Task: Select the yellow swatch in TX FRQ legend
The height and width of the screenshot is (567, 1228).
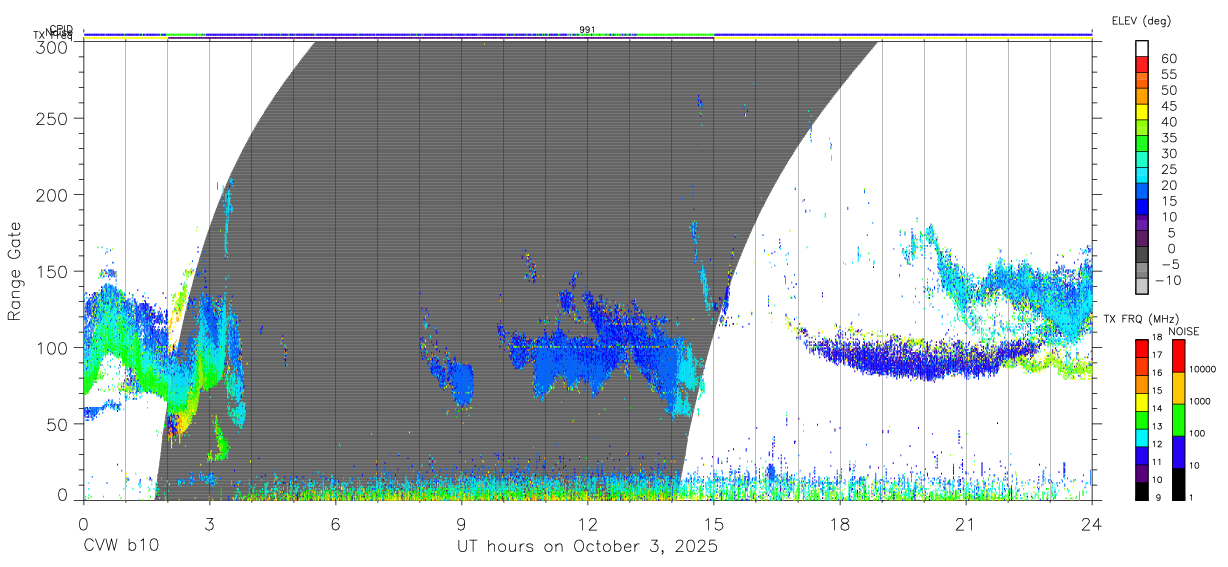Action: (1142, 402)
